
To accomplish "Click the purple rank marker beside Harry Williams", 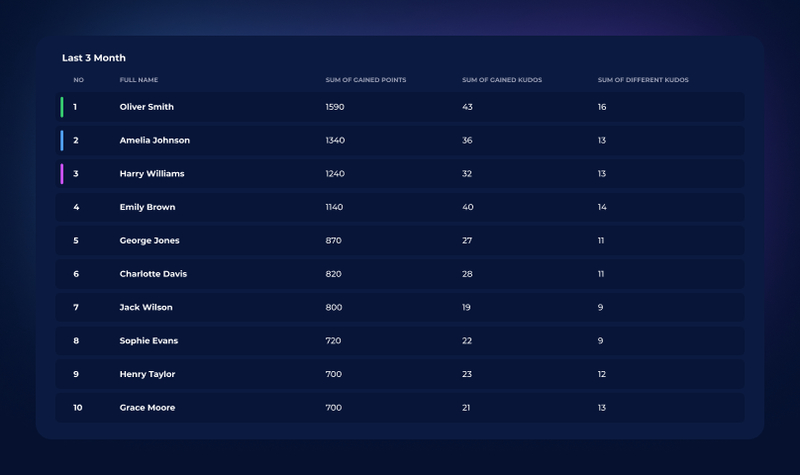I will click(x=62, y=174).
